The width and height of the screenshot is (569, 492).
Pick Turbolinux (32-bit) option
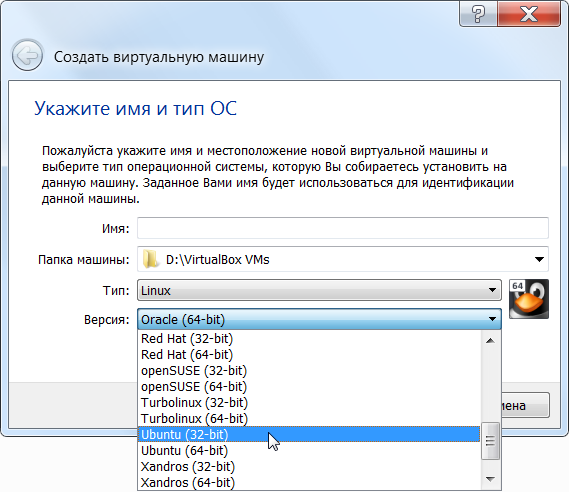point(308,402)
